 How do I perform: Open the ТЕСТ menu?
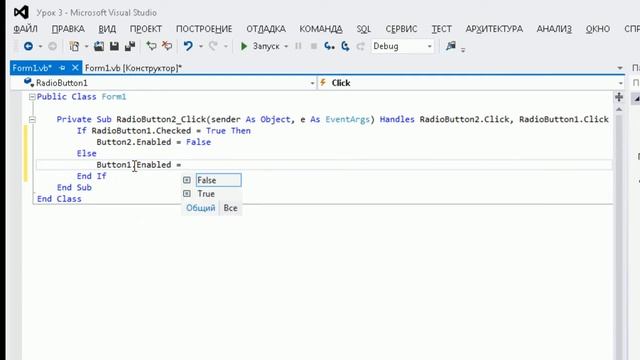pyautogui.click(x=442, y=29)
